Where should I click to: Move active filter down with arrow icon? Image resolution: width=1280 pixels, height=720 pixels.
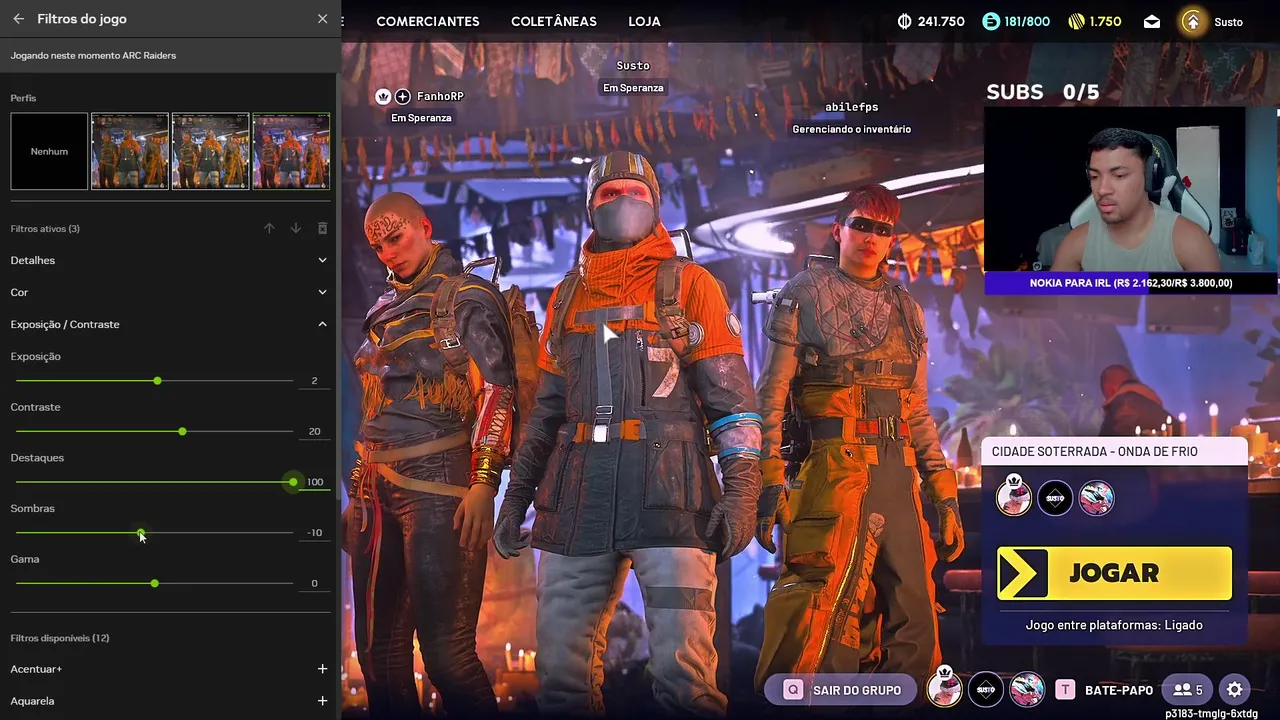(296, 229)
